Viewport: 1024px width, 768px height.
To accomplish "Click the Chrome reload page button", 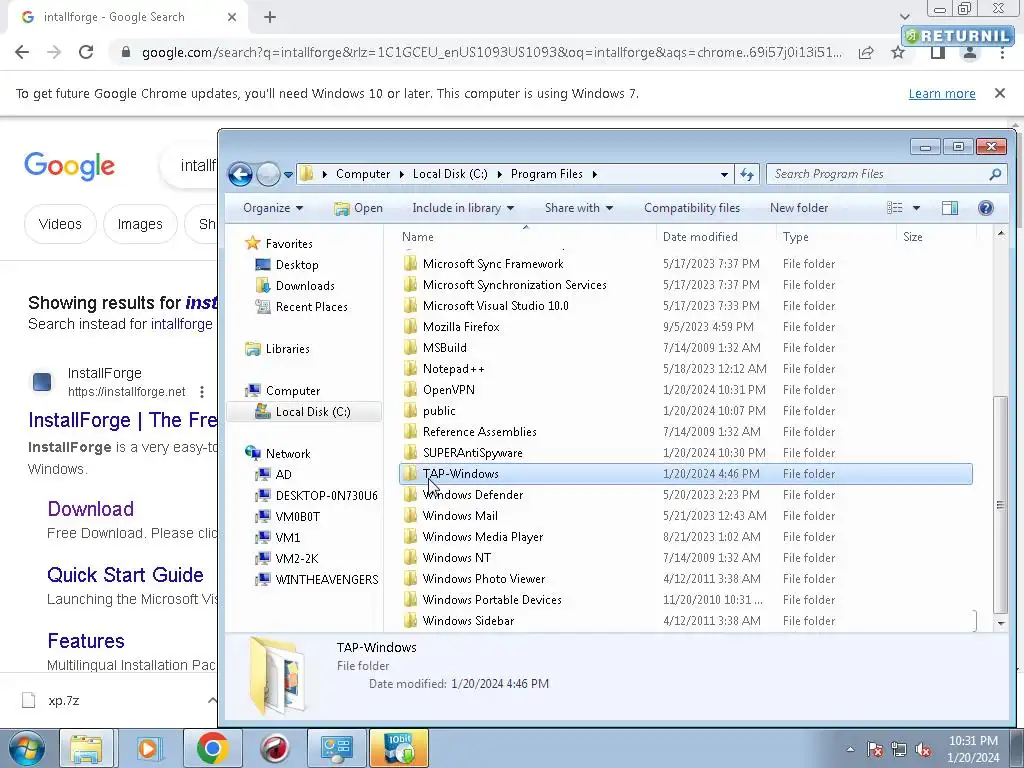I will click(86, 52).
